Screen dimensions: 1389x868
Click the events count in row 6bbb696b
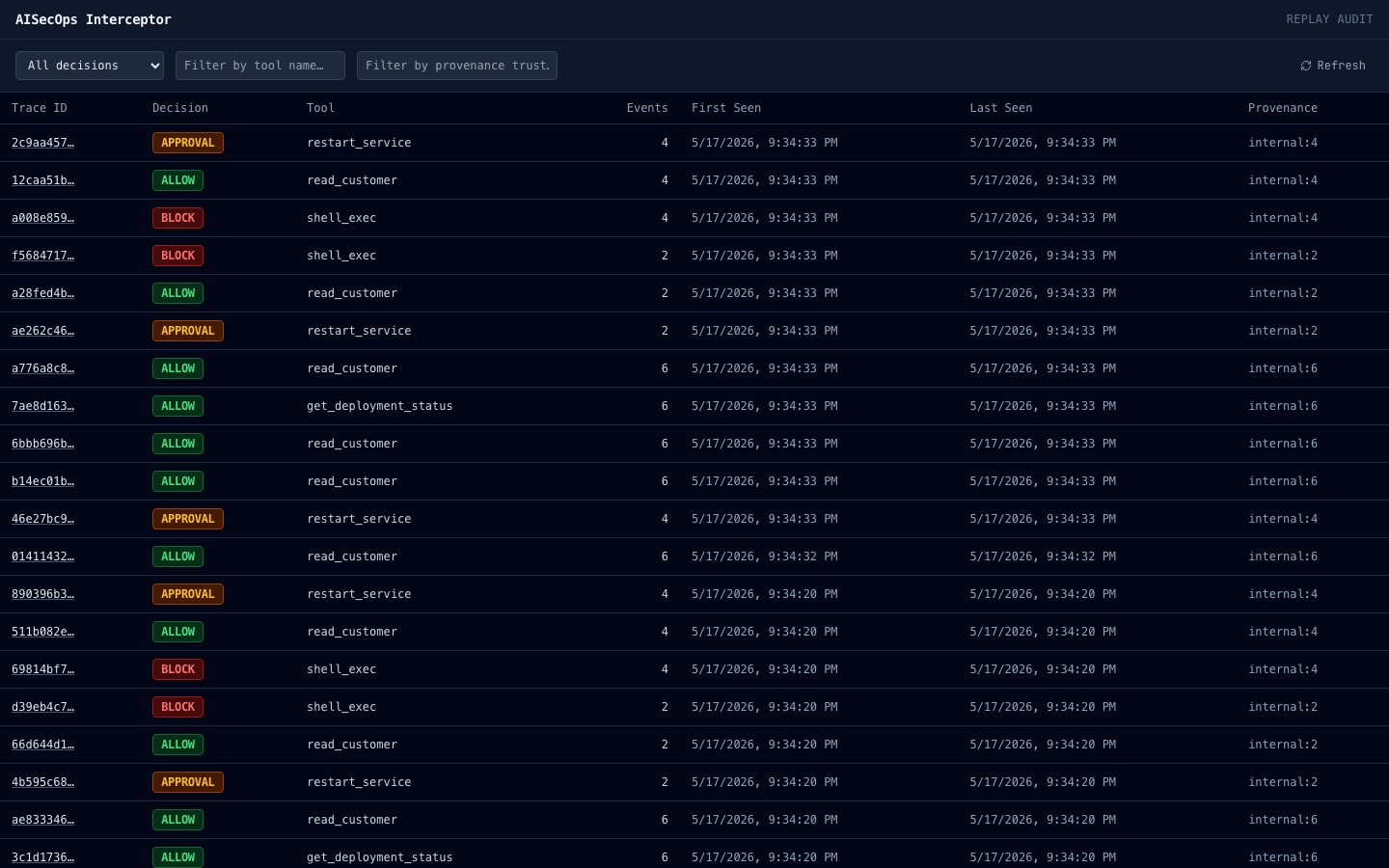[x=665, y=444]
